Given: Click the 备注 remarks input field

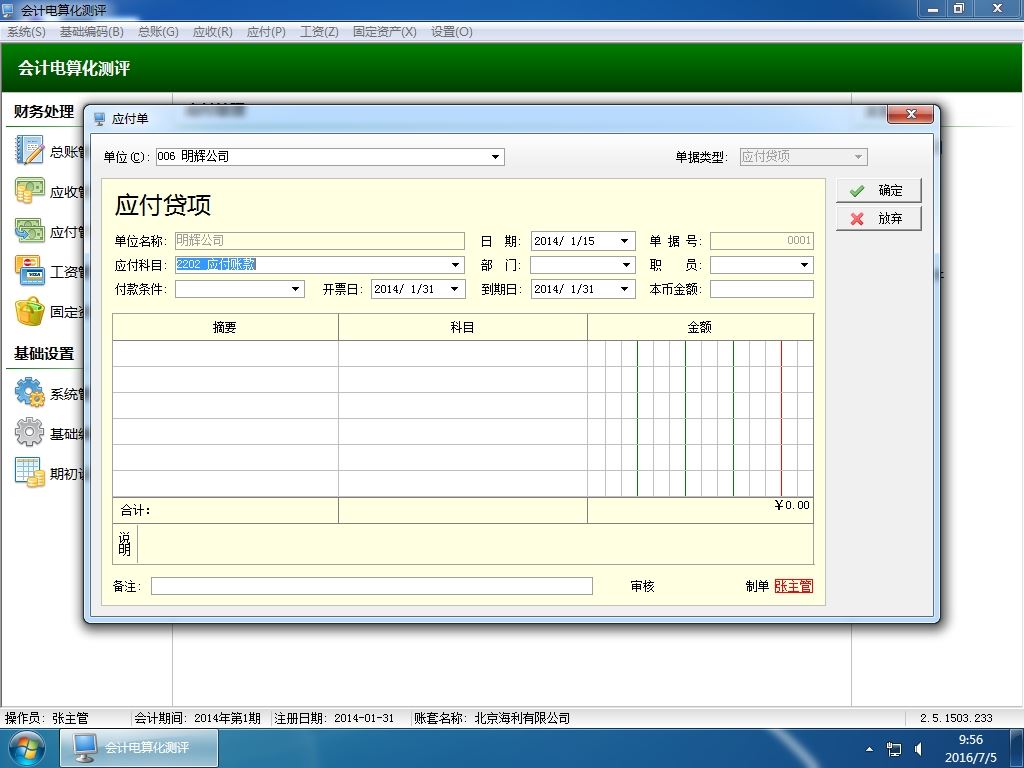Looking at the screenshot, I should tap(372, 586).
